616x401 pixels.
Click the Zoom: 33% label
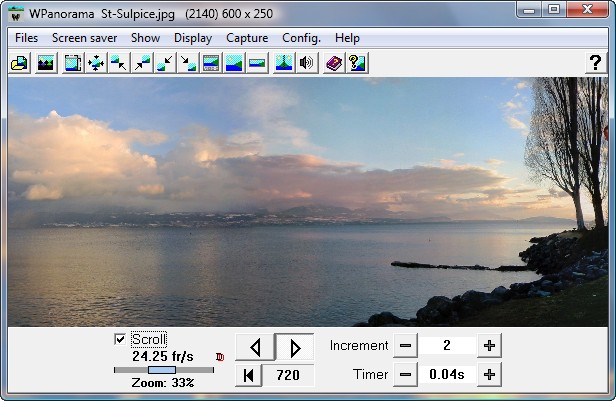coord(163,383)
